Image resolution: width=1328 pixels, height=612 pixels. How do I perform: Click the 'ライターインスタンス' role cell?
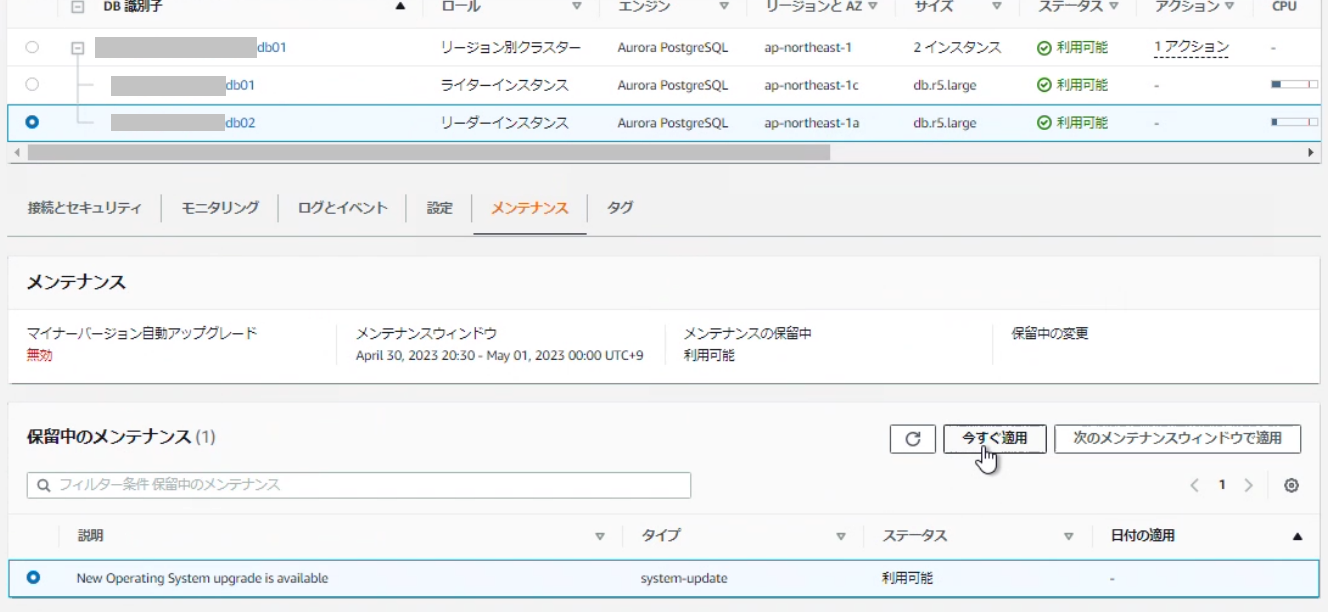505,85
